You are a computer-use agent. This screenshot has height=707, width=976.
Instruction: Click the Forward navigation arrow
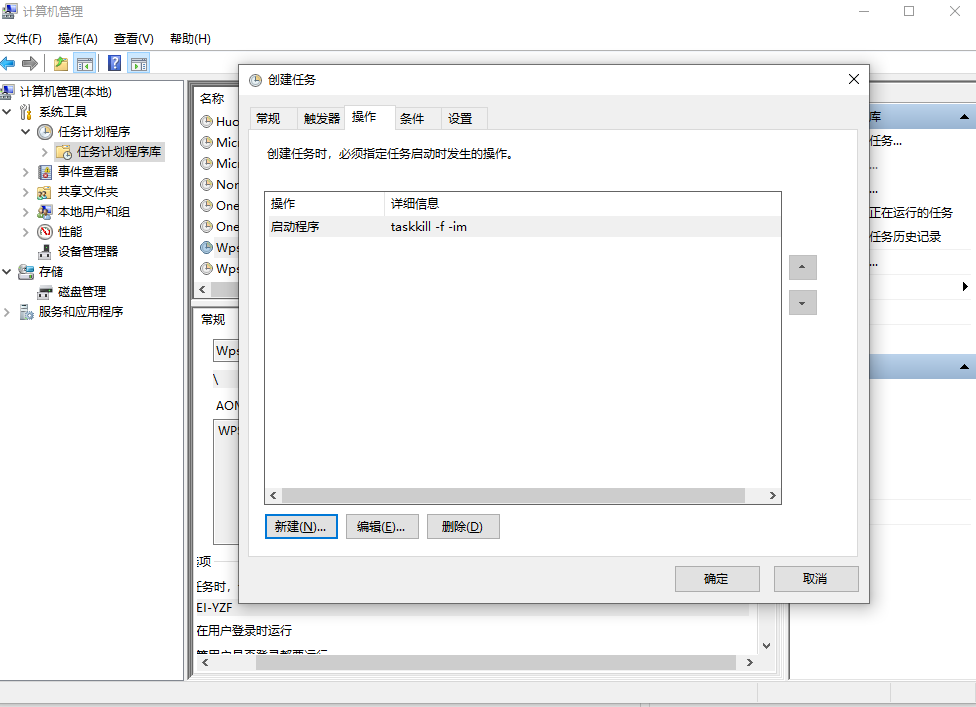[30, 62]
